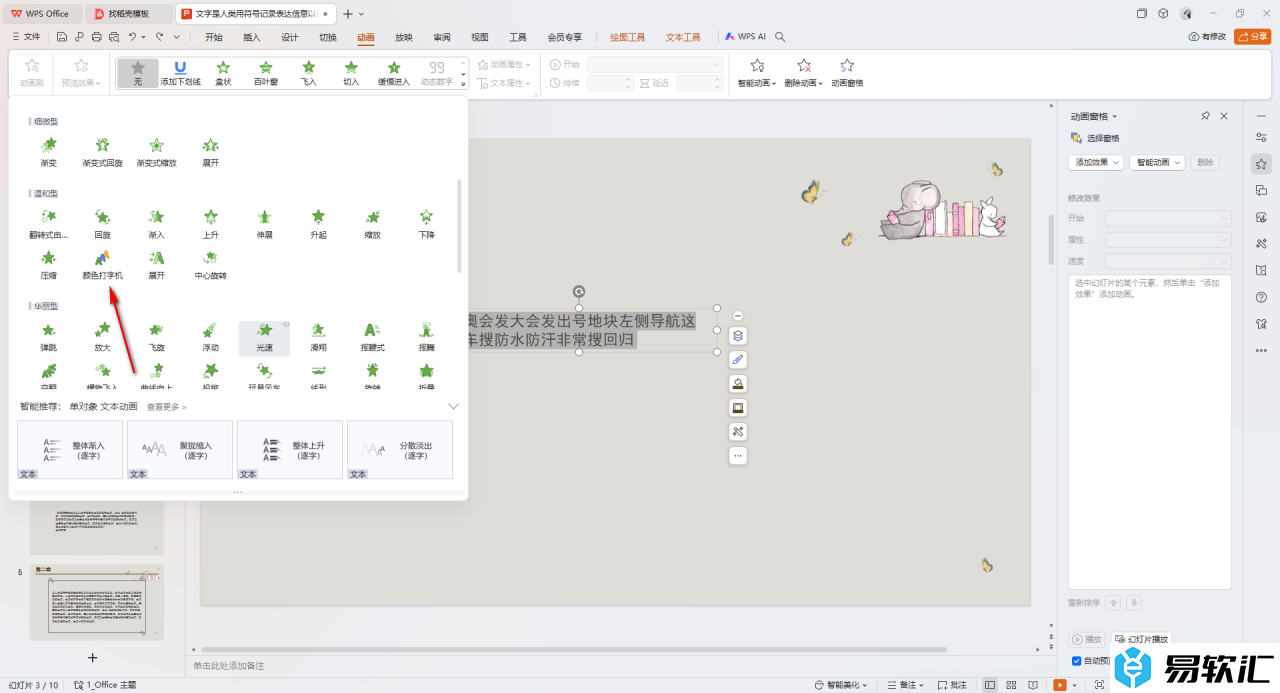Pin the animation pane

click(1205, 116)
